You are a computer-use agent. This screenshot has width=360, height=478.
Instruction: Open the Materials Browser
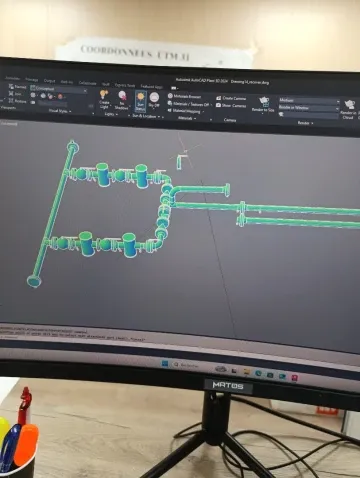click(184, 96)
